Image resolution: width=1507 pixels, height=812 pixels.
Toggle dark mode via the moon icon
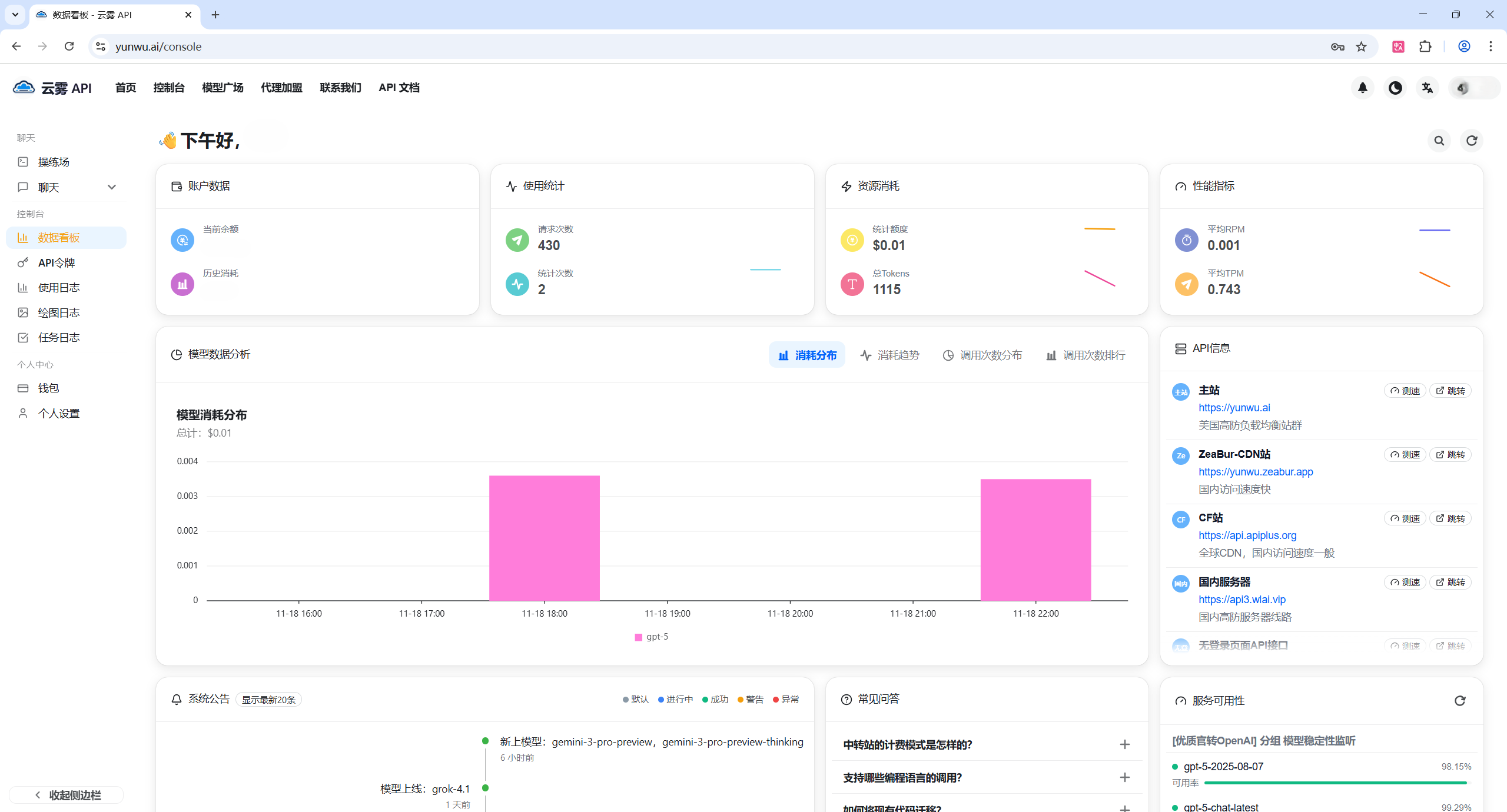point(1395,87)
